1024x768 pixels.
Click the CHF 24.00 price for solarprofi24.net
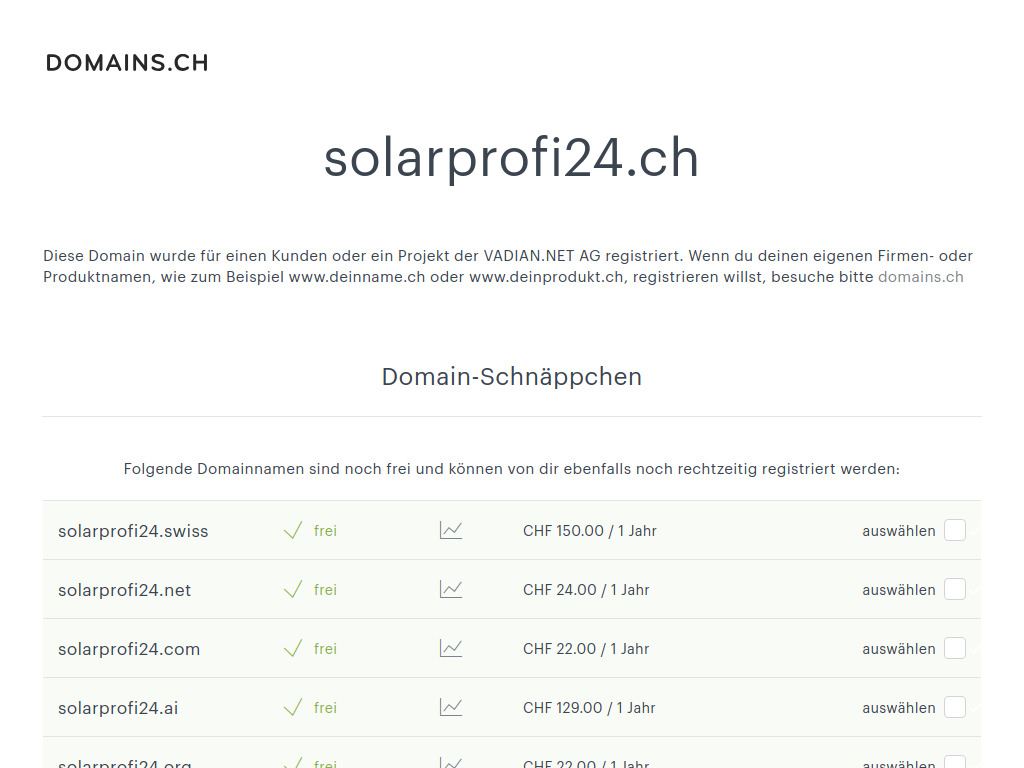pyautogui.click(x=585, y=589)
